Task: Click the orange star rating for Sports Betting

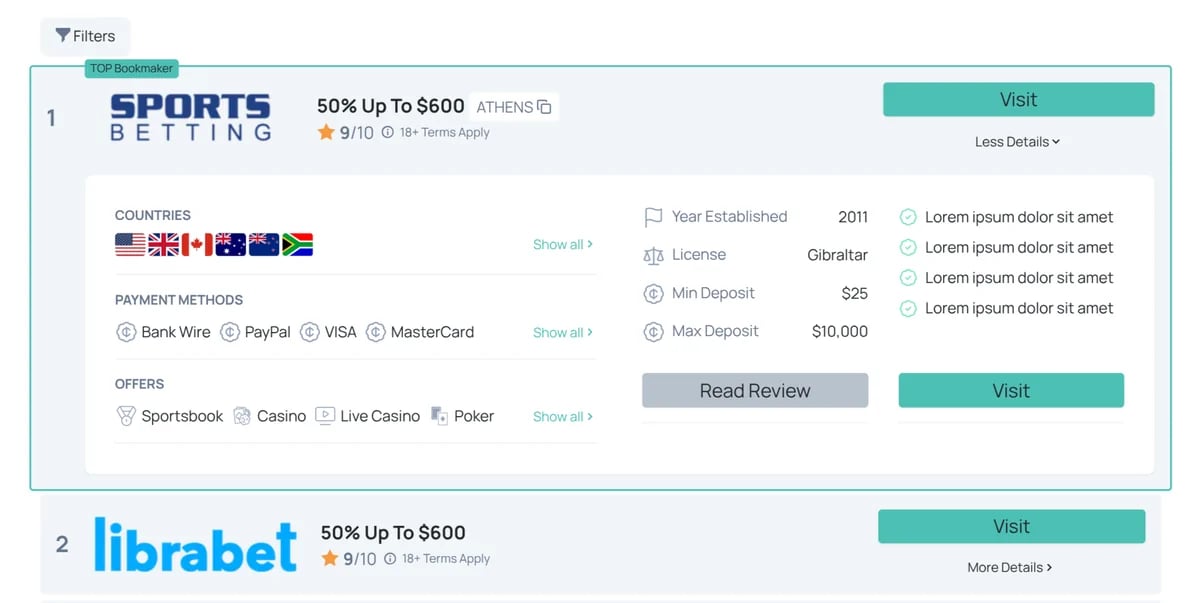Action: [x=326, y=132]
